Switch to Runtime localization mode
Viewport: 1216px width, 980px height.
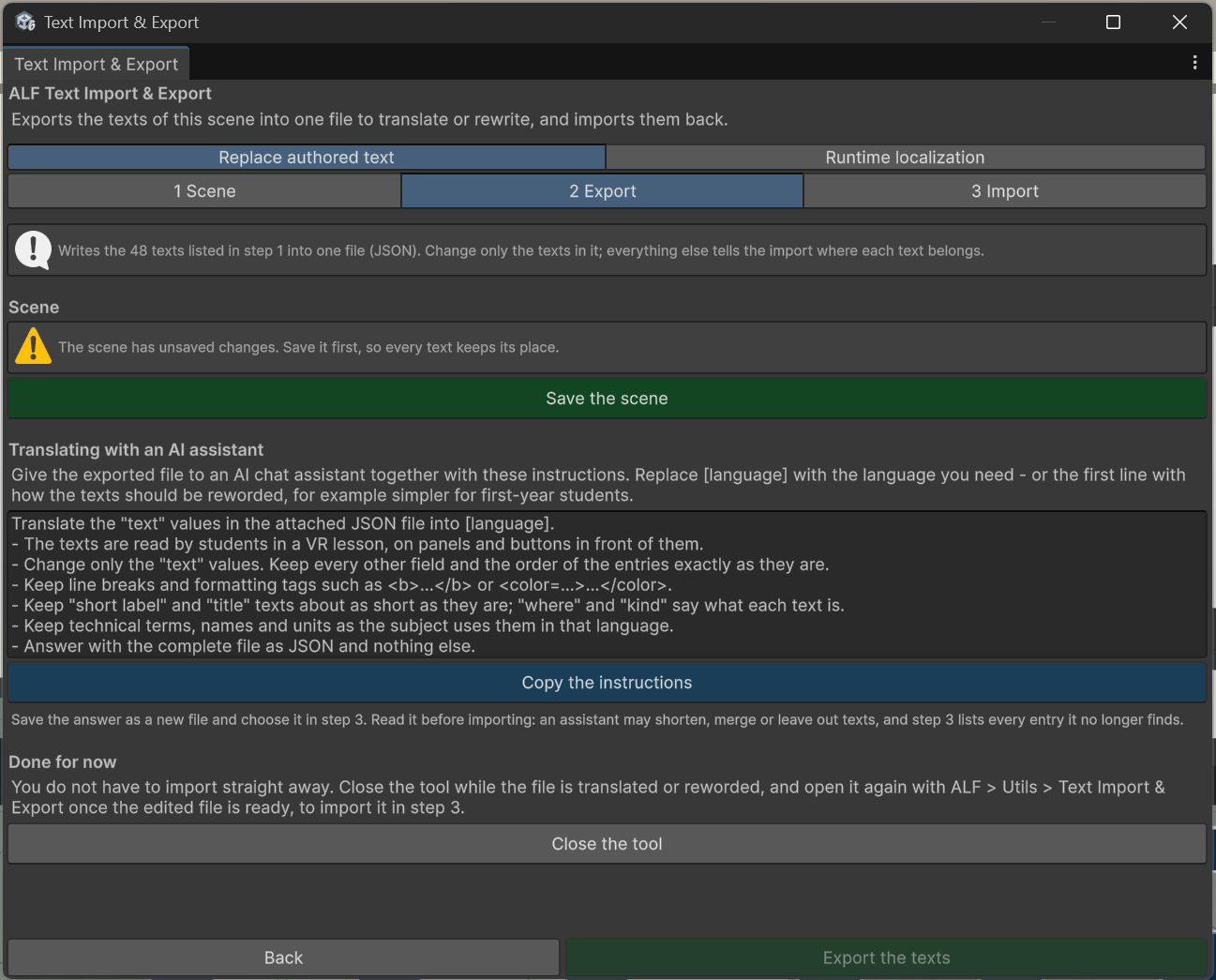point(905,158)
